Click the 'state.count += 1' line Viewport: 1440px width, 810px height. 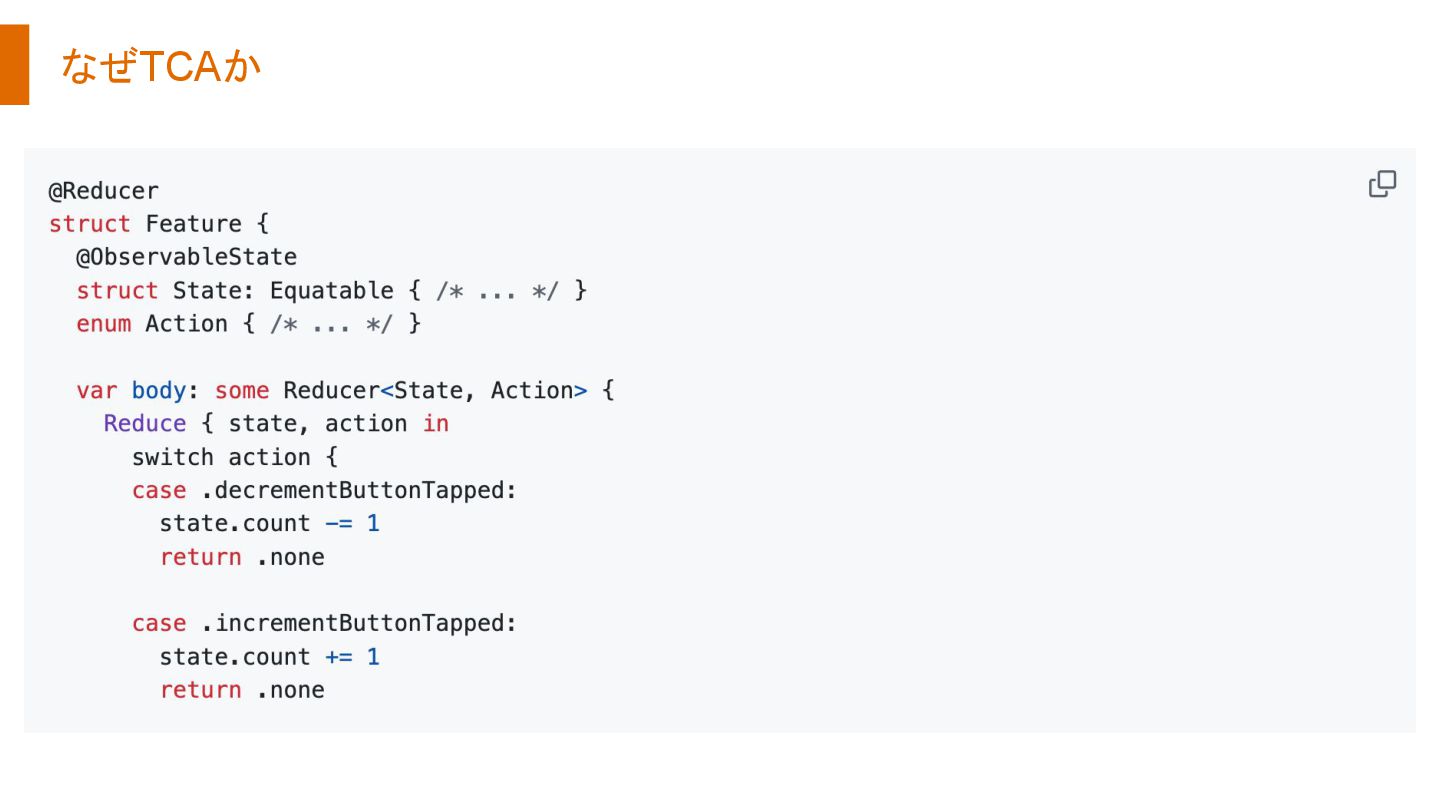pos(270,656)
